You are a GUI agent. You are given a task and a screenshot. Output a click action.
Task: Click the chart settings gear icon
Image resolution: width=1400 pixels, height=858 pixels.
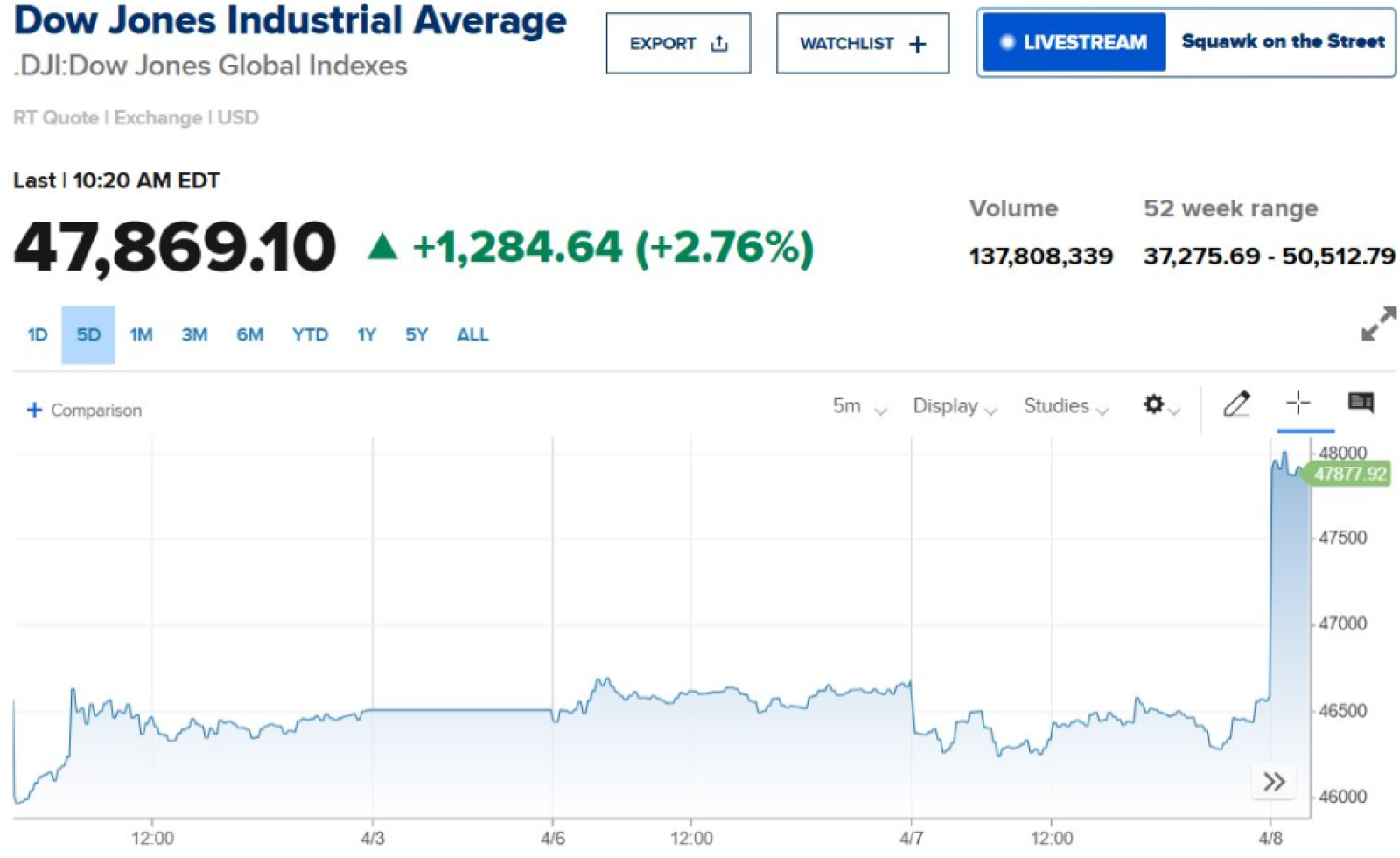(x=1154, y=404)
